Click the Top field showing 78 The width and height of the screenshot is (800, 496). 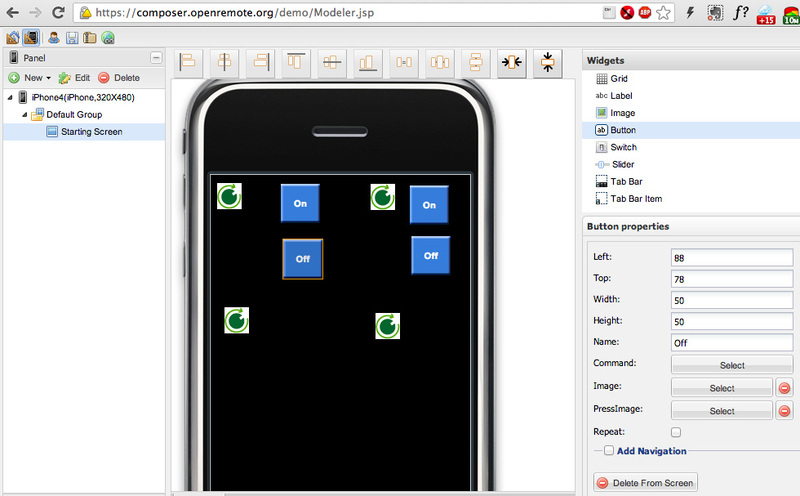[732, 280]
